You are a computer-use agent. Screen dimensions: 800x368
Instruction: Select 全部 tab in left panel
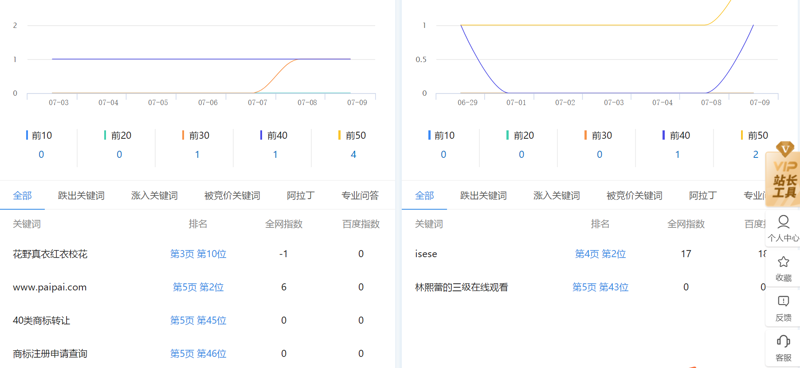[22, 195]
